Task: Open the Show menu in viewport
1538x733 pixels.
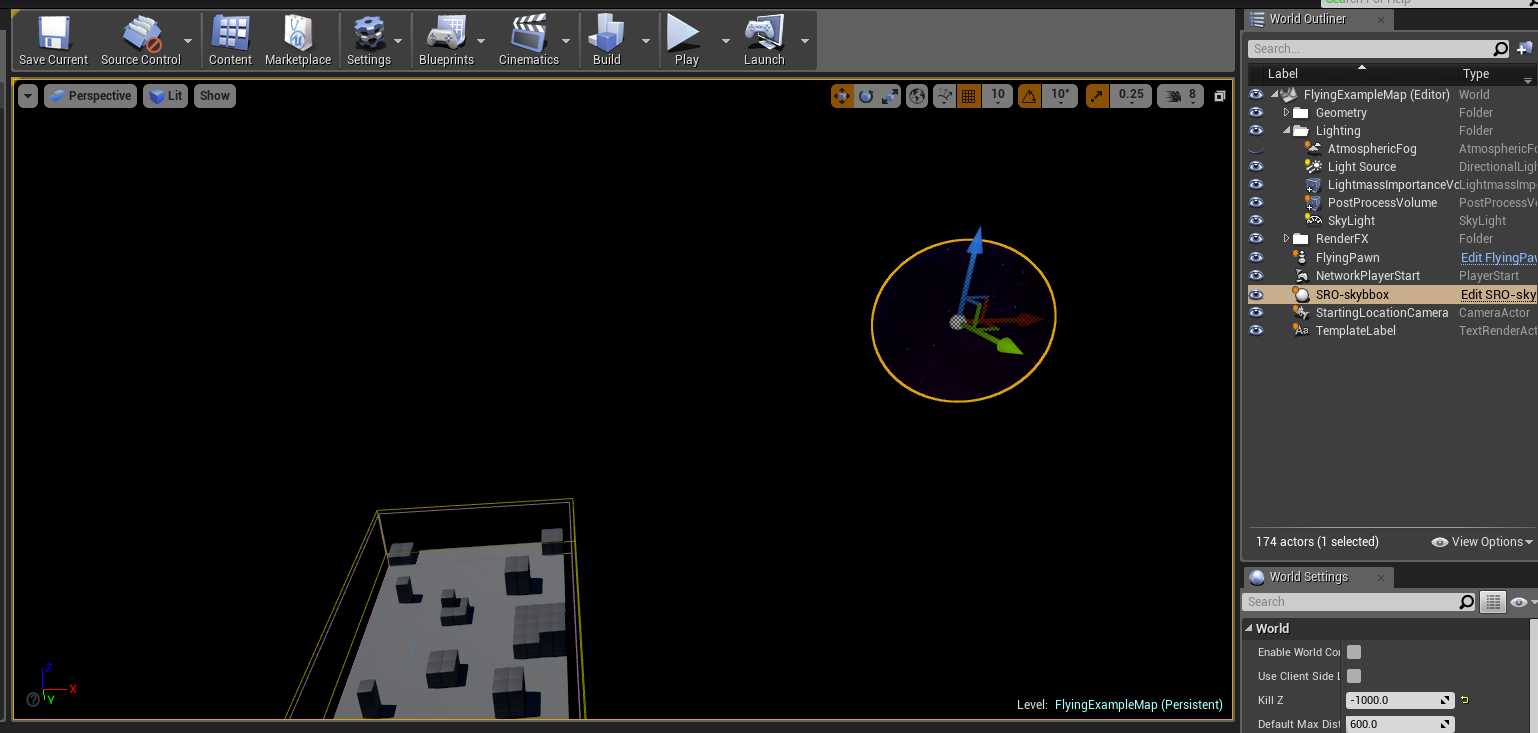Action: [x=214, y=96]
